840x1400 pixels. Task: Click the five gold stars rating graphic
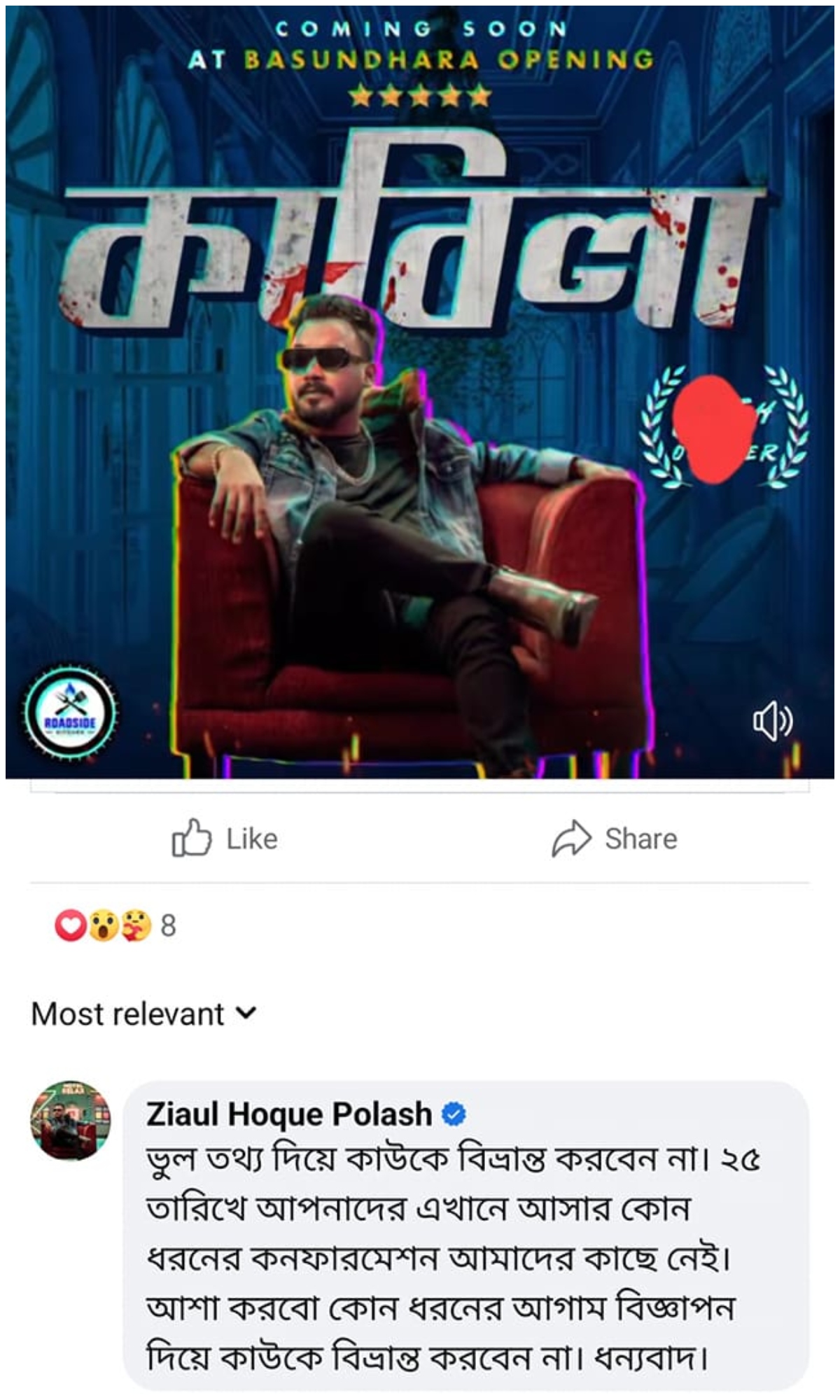[x=420, y=95]
